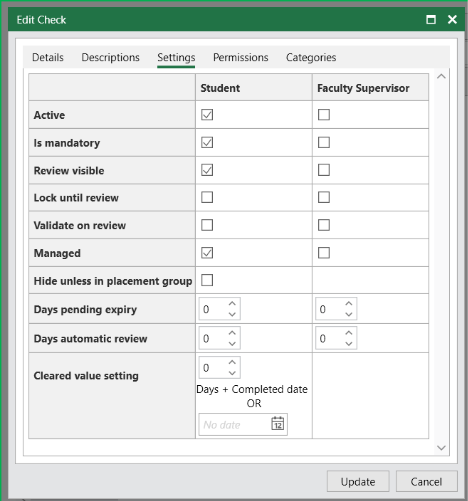The width and height of the screenshot is (468, 501).
Task: Uncheck Managed for Student
Action: point(207,253)
